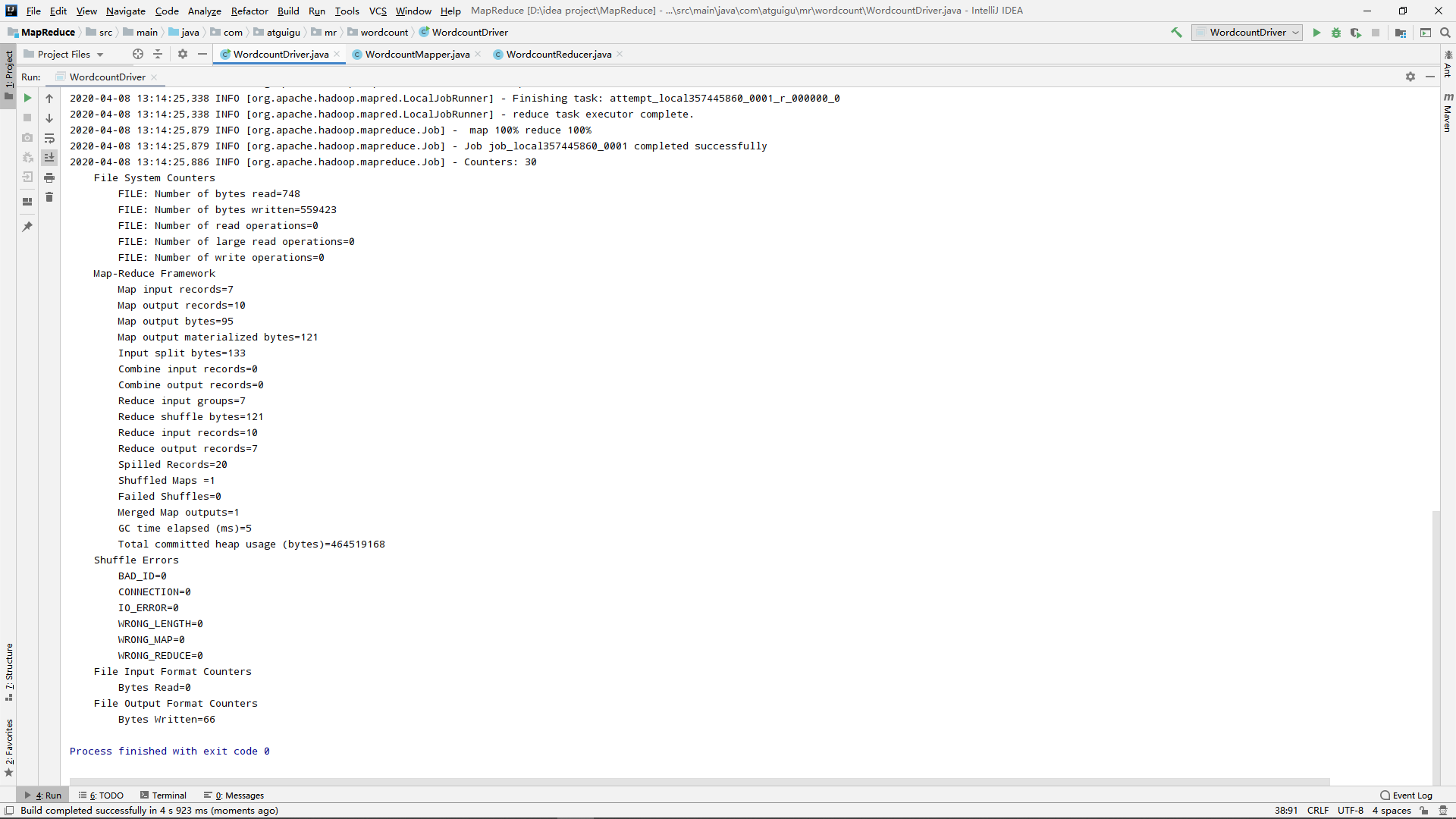Image resolution: width=1456 pixels, height=819 pixels.
Task: Open Search Everywhere magnifier icon
Action: [x=1445, y=33]
